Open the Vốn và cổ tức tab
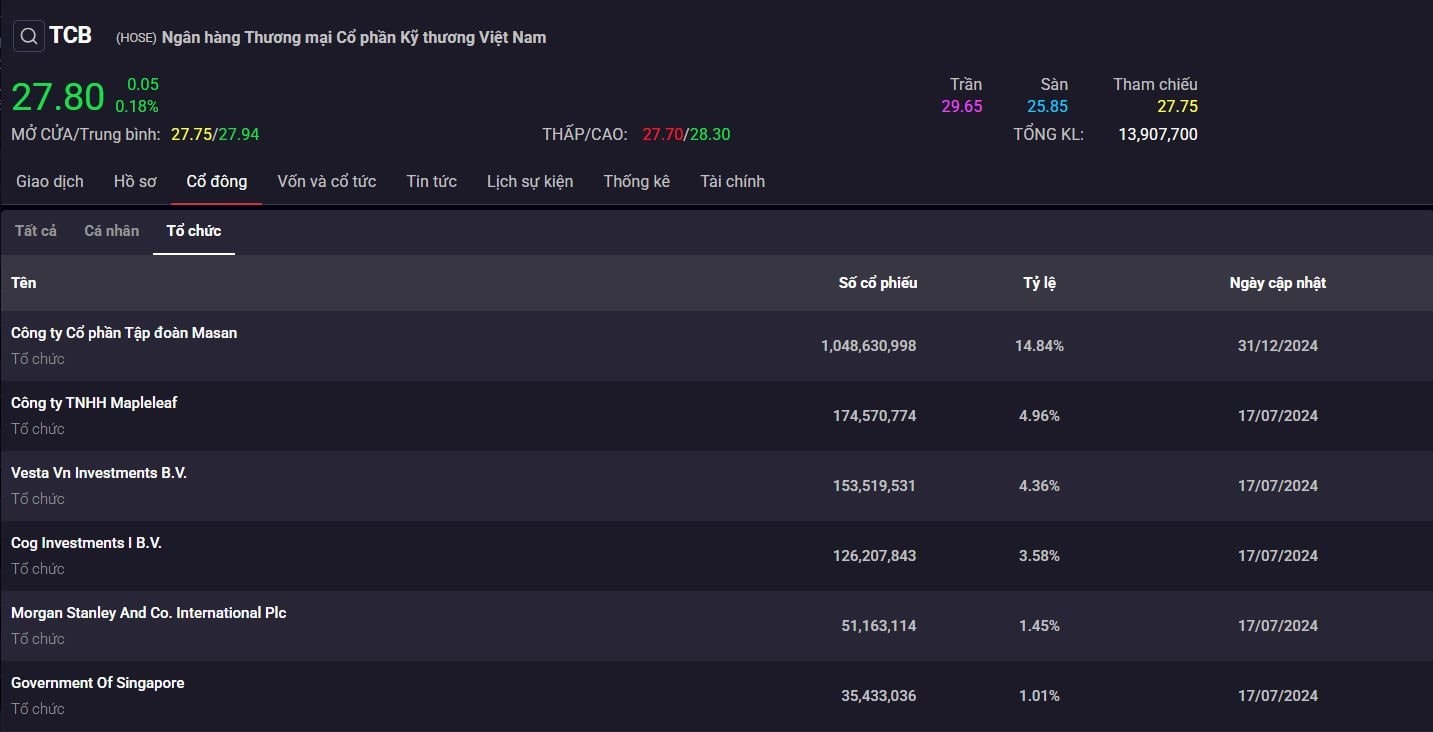Image resolution: width=1433 pixels, height=732 pixels. pos(327,181)
